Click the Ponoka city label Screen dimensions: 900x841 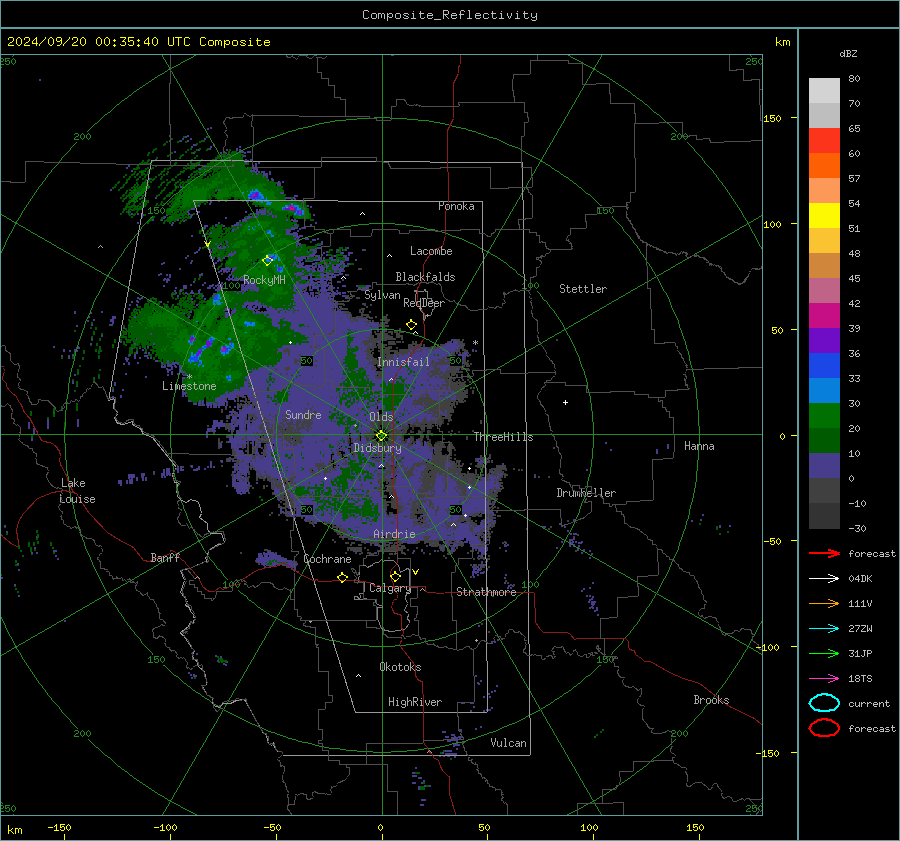[x=456, y=206]
